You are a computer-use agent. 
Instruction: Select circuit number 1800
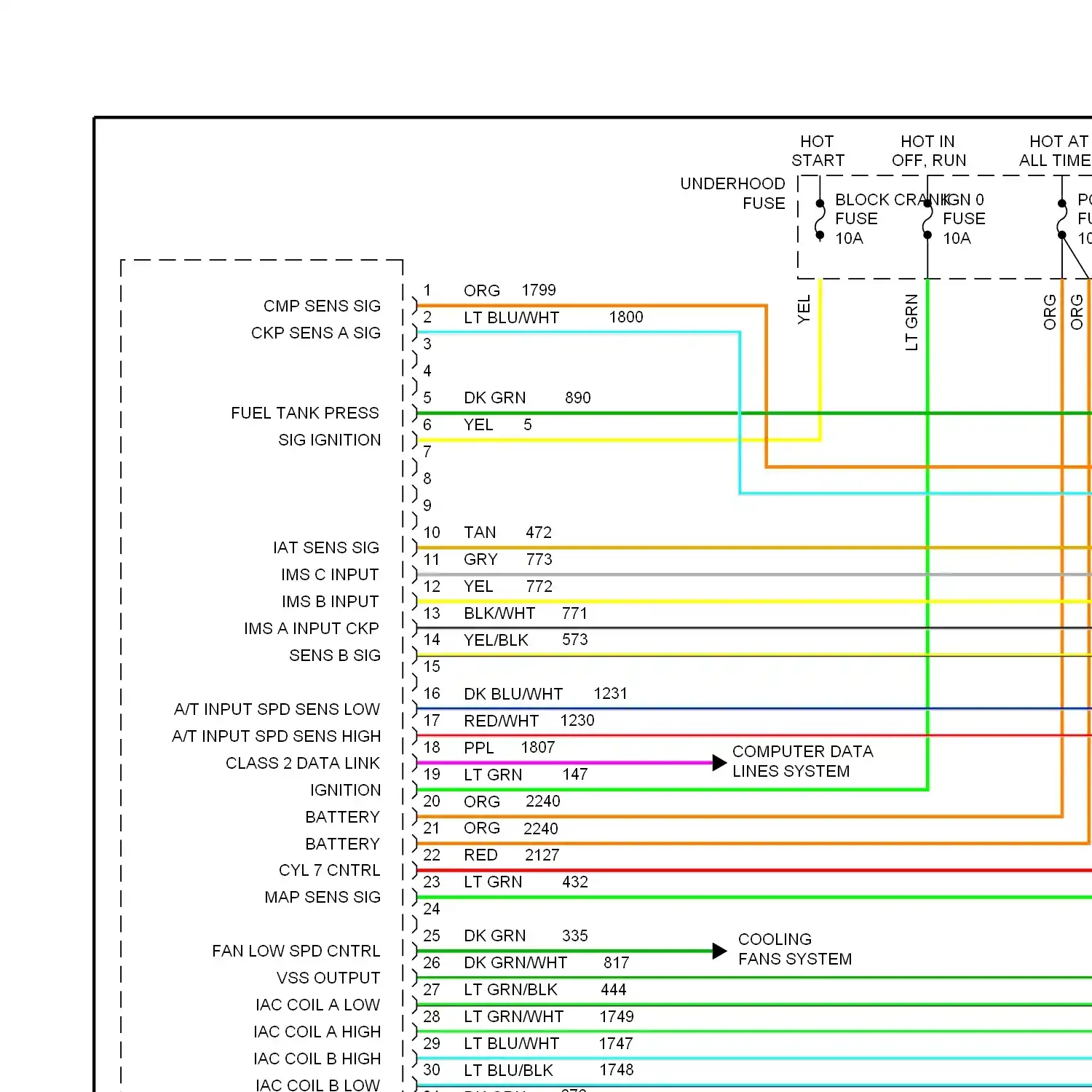626,317
